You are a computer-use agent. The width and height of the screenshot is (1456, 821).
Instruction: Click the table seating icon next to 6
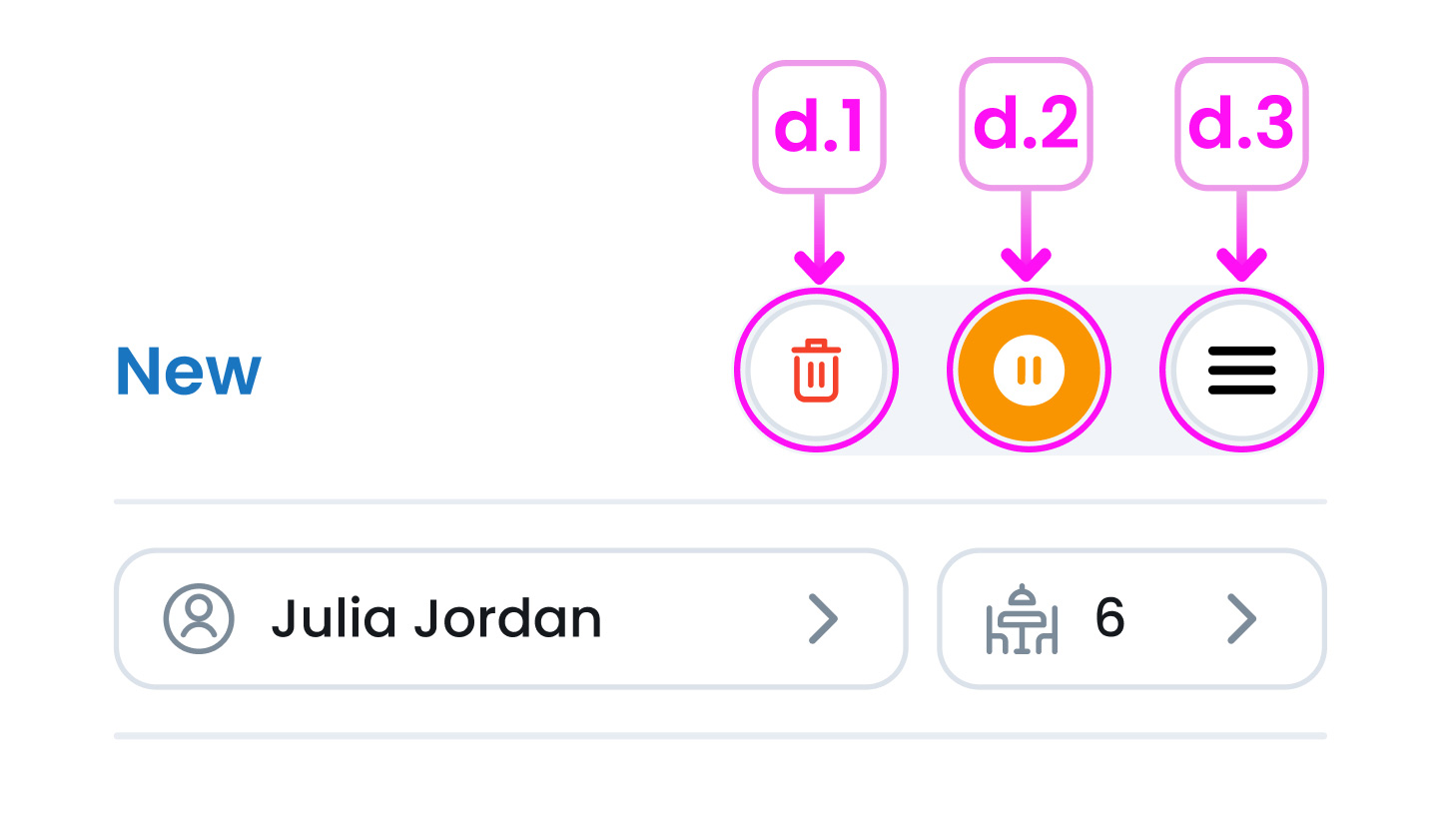pos(1021,619)
